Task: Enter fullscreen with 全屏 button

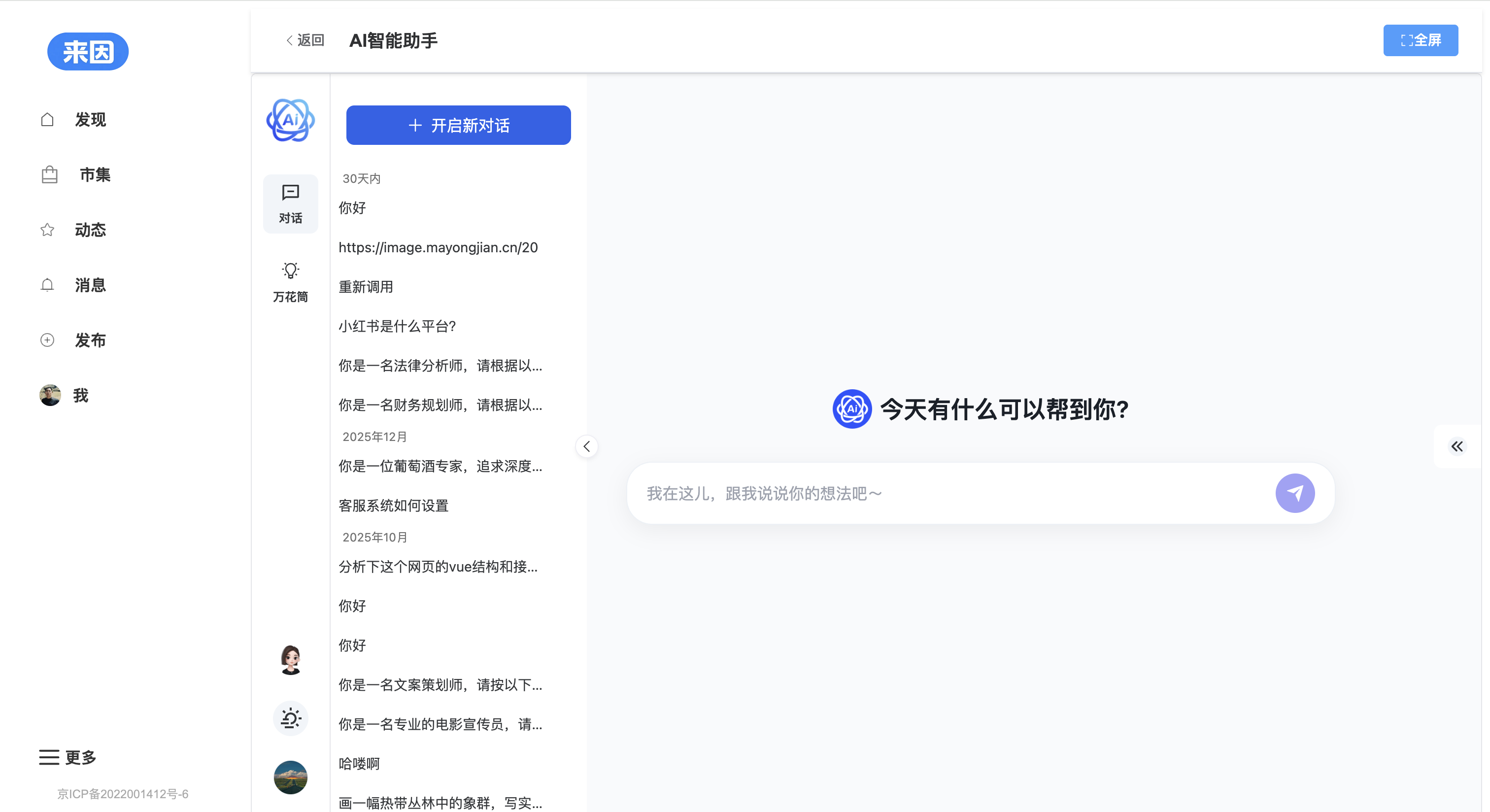Action: tap(1420, 40)
